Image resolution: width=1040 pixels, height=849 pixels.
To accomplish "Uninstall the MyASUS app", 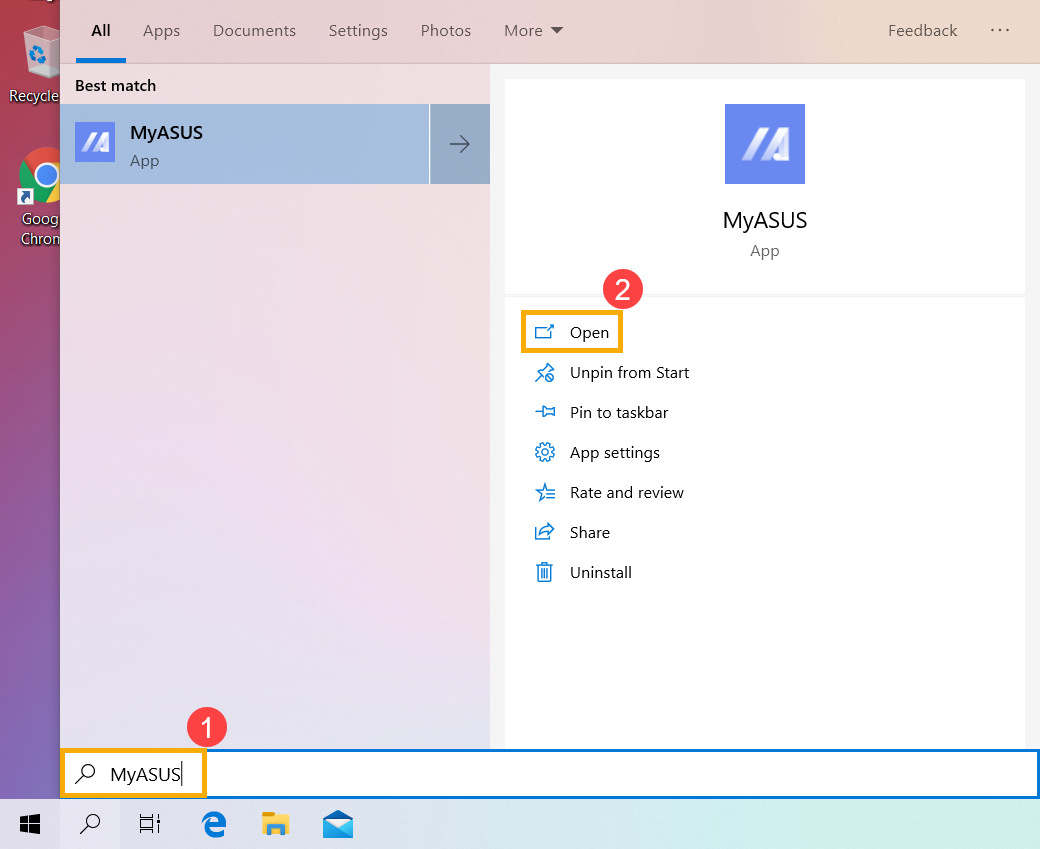I will (x=583, y=572).
